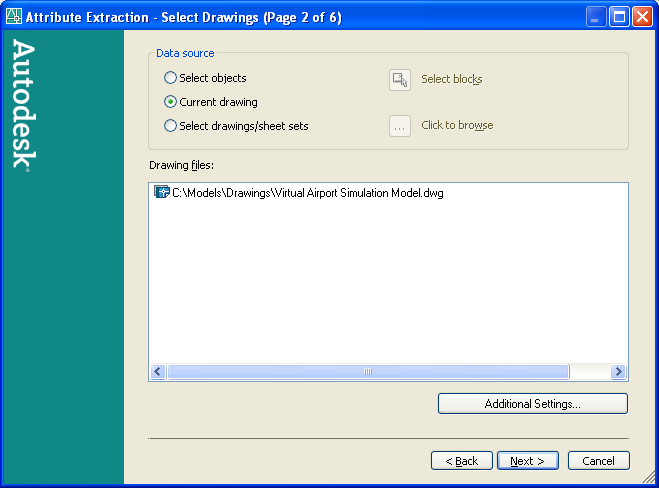This screenshot has height=488, width=659.
Task: Click the DWG file icon in list
Action: click(x=161, y=192)
